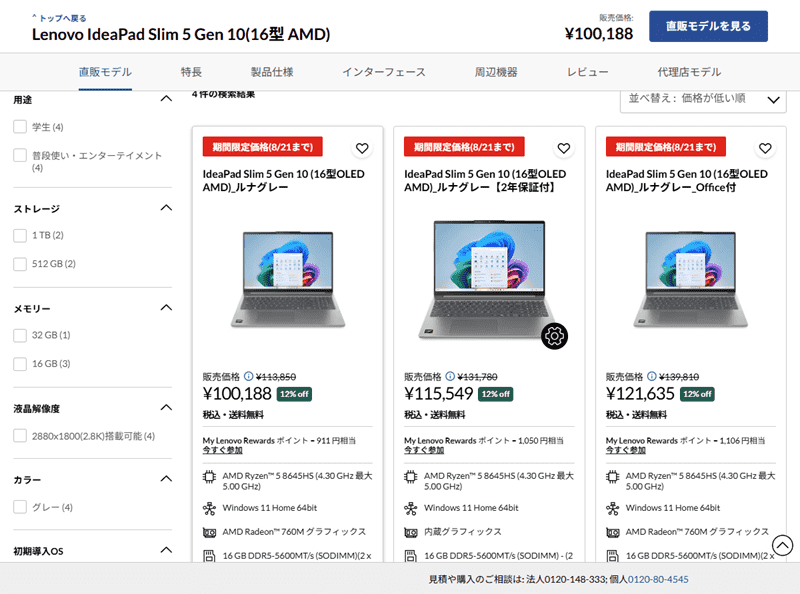The image size is (800, 594).
Task: Open ルナグレー_Office付 product title
Action: [687, 181]
